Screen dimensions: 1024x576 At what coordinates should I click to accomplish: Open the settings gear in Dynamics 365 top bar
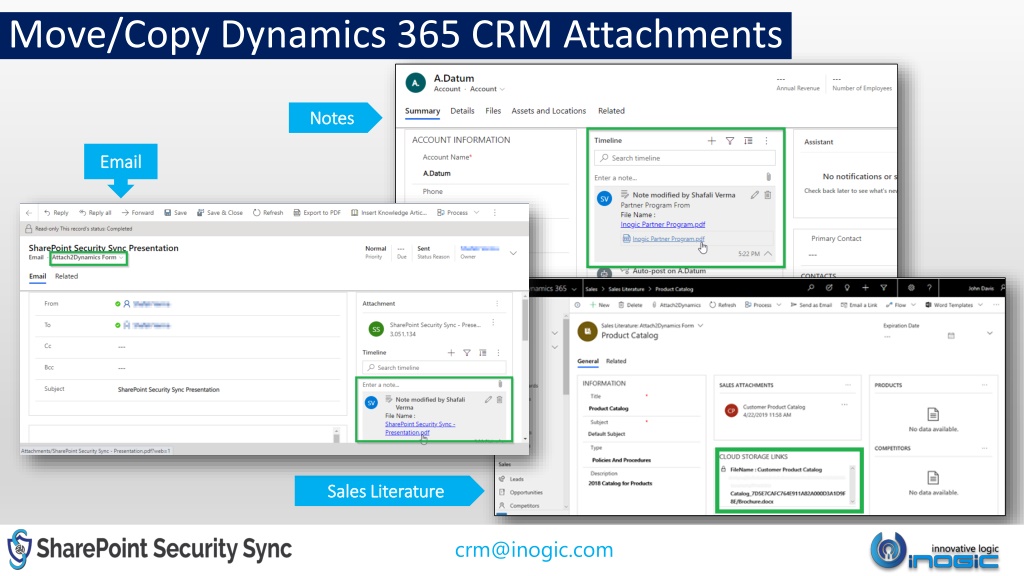click(x=911, y=288)
